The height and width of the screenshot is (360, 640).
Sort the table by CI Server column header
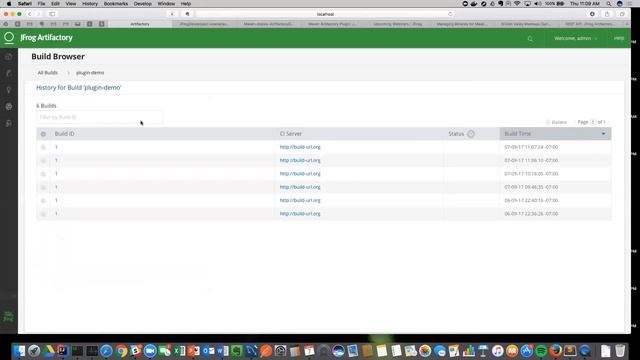click(291, 134)
